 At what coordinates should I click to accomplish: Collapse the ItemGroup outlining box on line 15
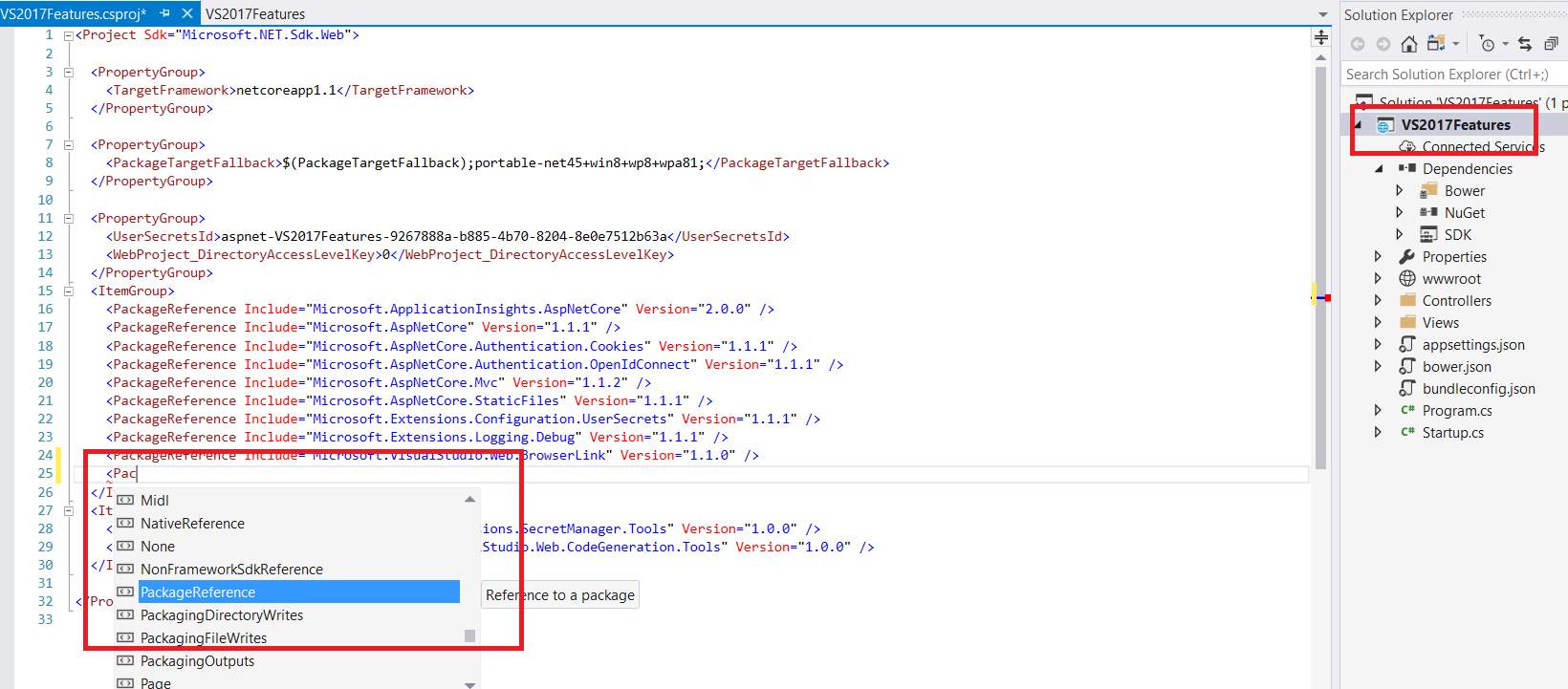(69, 291)
